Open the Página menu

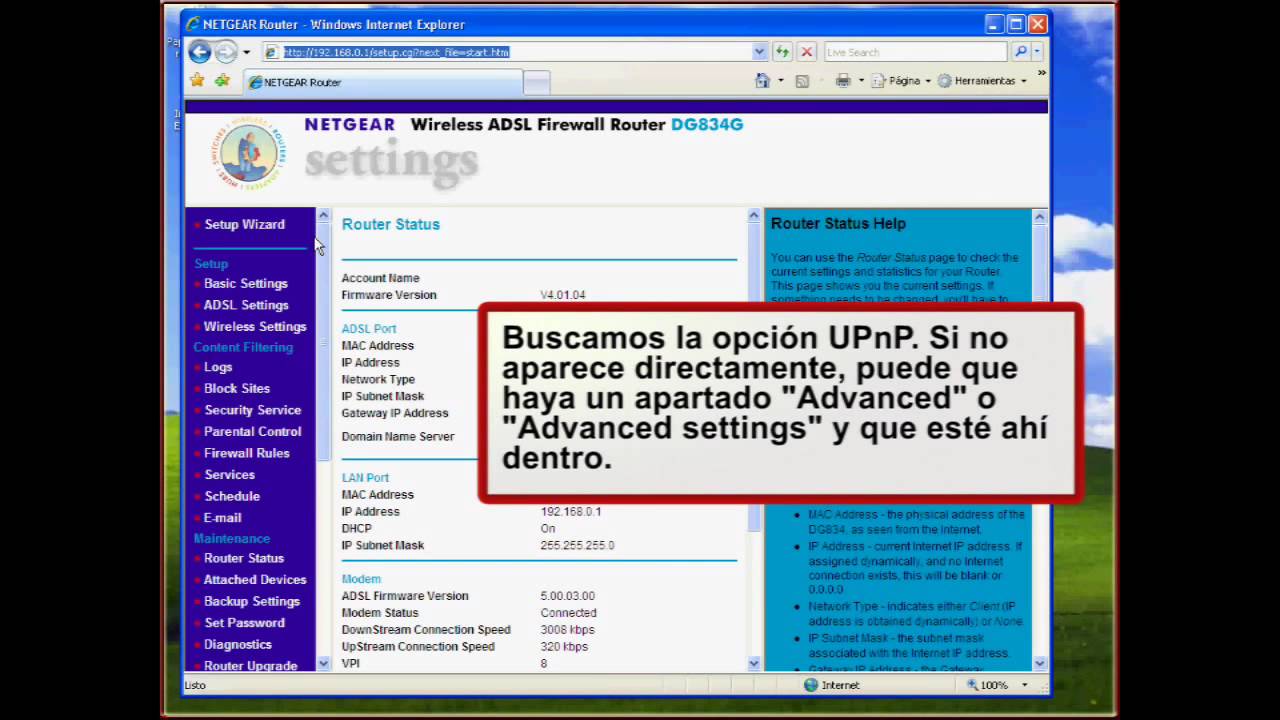pos(901,81)
